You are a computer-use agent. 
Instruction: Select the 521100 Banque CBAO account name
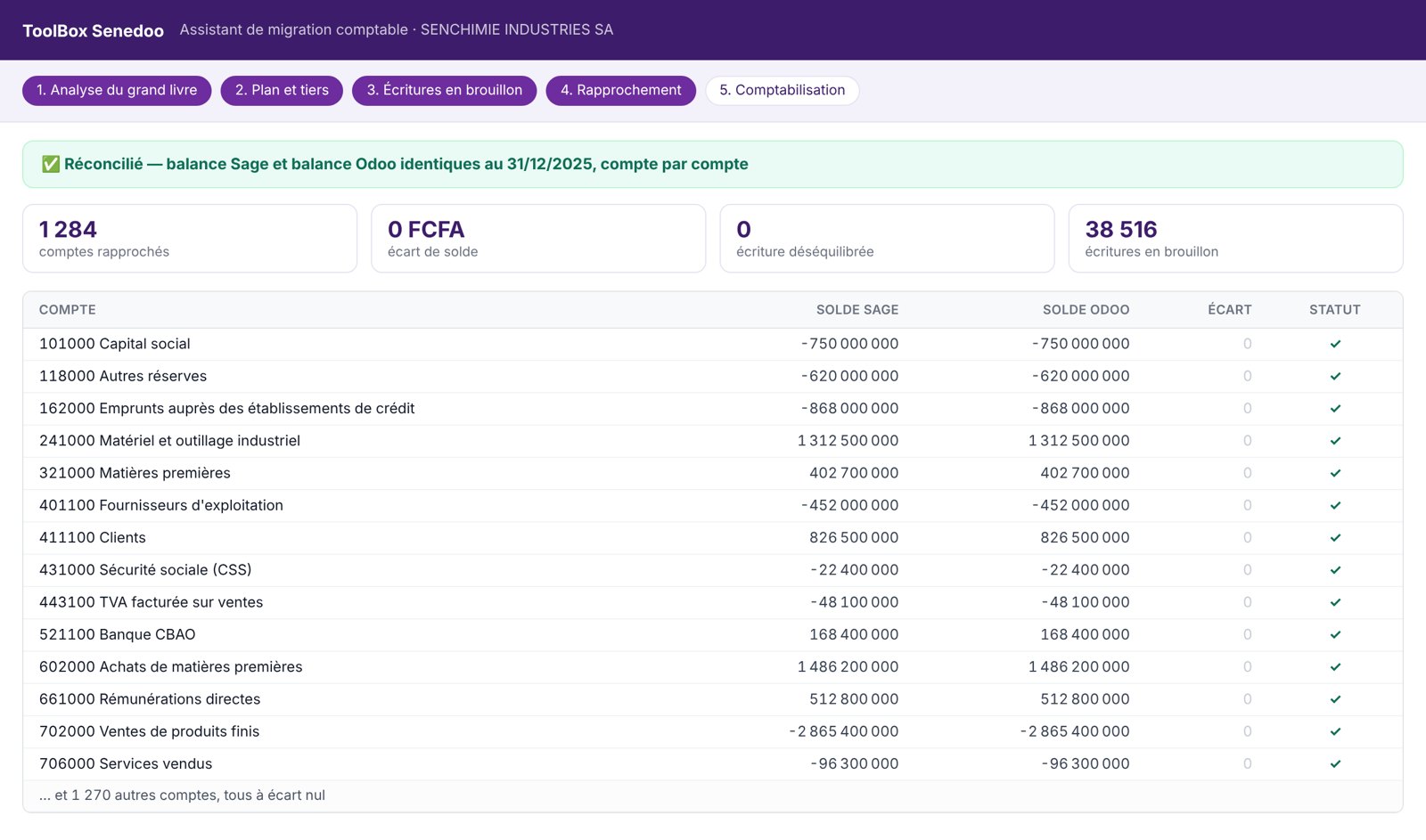(118, 634)
